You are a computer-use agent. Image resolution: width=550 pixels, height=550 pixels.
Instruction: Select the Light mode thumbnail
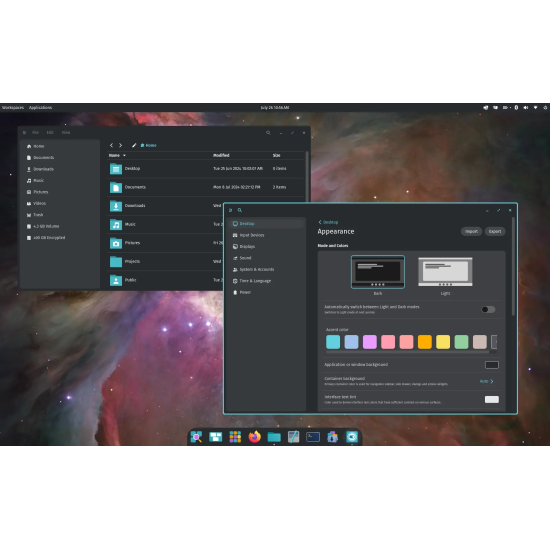tap(445, 272)
